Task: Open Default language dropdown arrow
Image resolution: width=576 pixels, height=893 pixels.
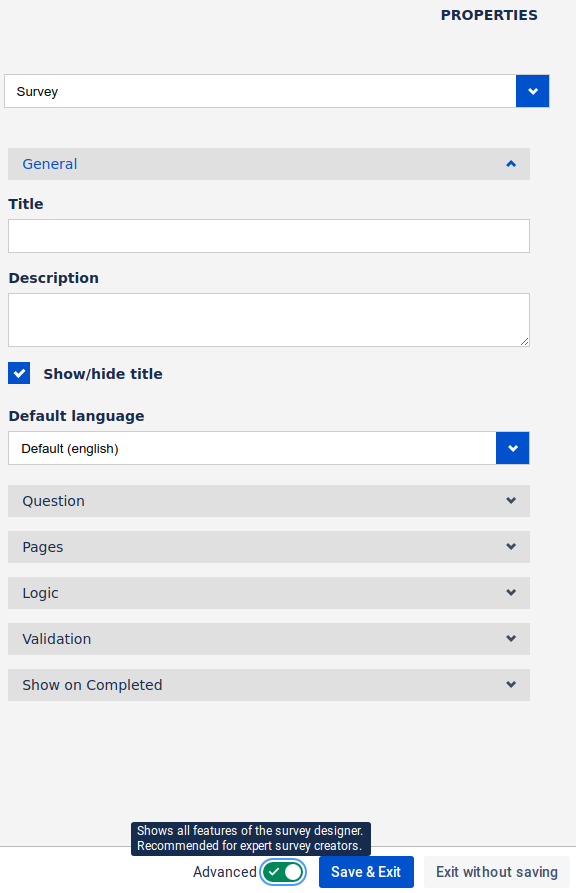Action: (x=512, y=448)
